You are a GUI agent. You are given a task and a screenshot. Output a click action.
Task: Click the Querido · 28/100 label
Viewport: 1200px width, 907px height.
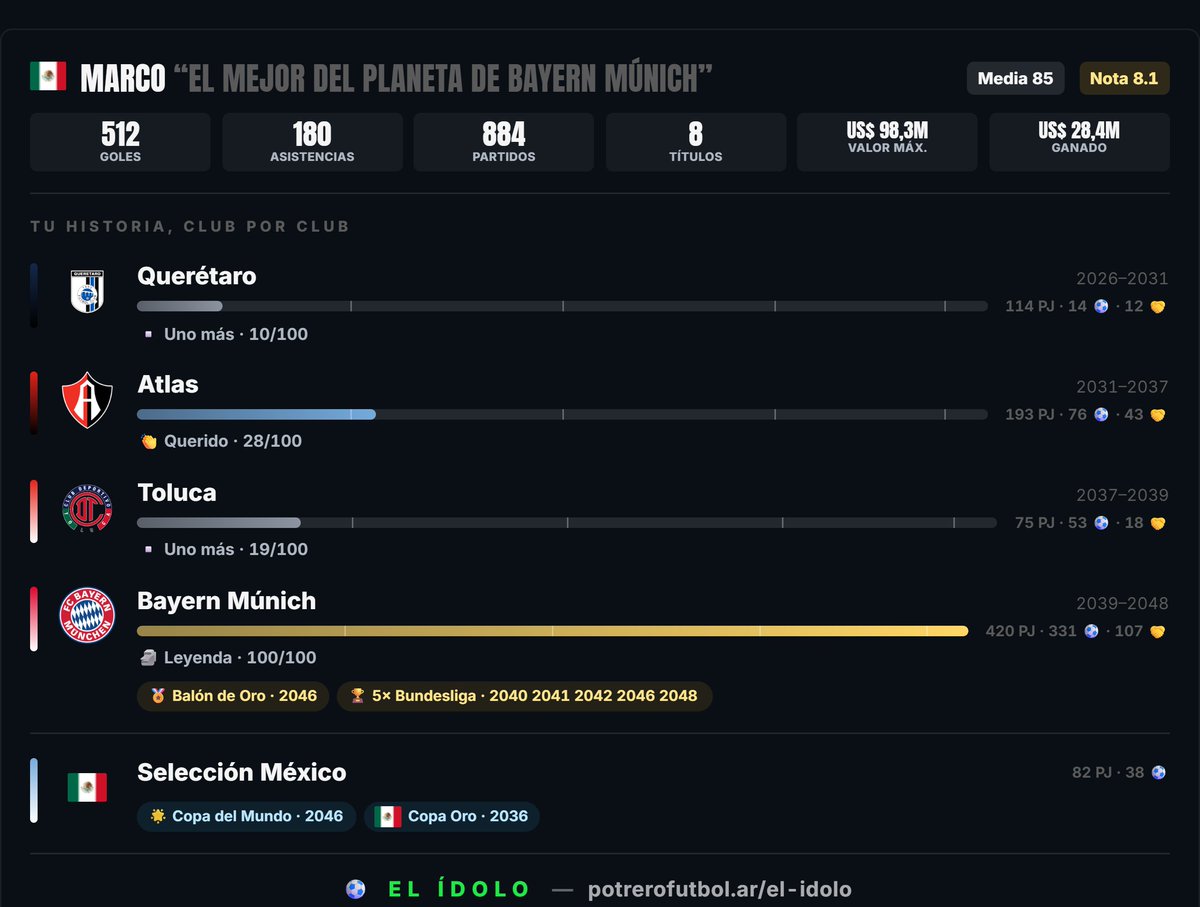tap(232, 441)
